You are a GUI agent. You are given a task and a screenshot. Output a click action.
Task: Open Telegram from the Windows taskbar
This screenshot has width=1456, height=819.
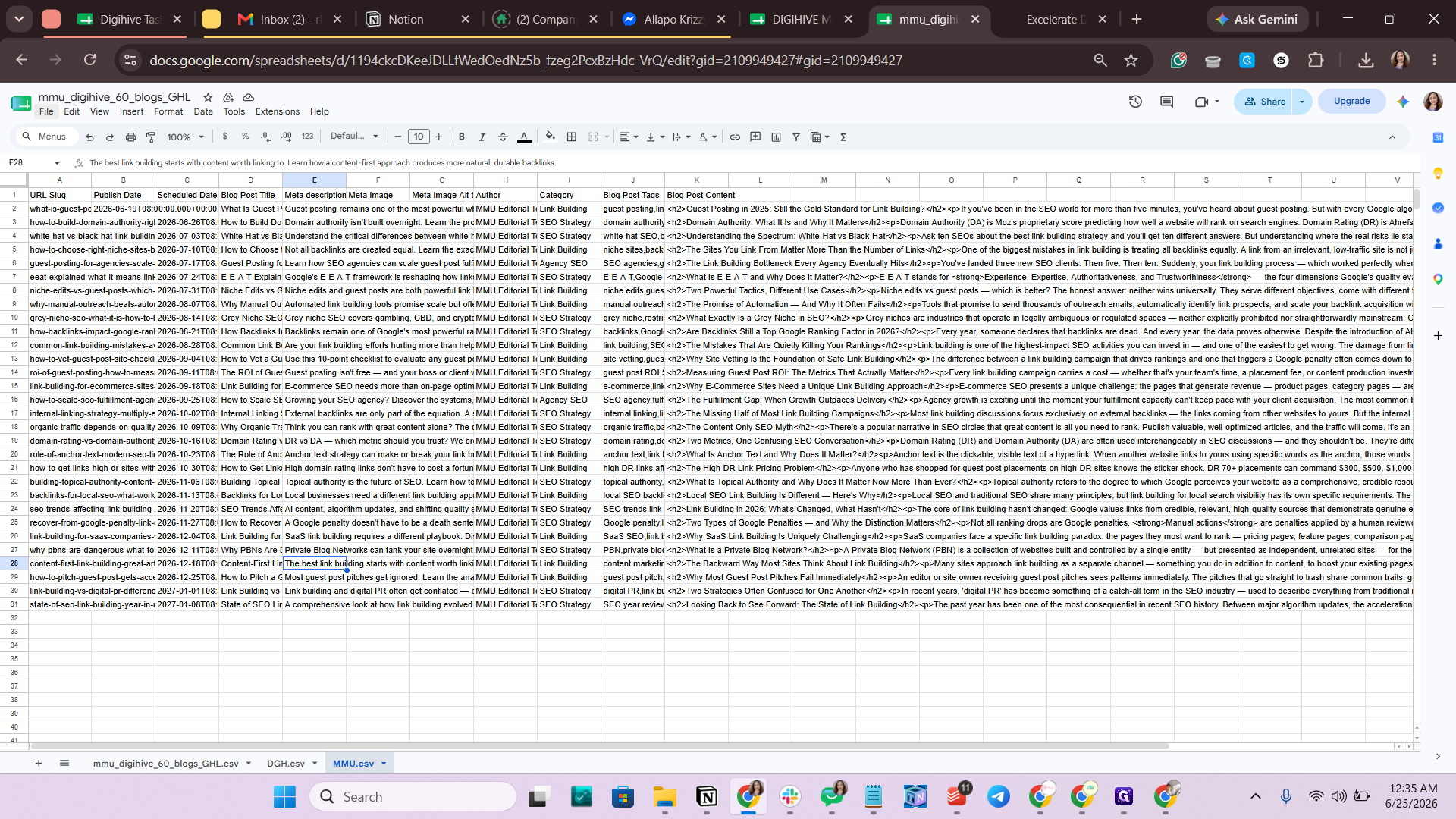pos(998,797)
